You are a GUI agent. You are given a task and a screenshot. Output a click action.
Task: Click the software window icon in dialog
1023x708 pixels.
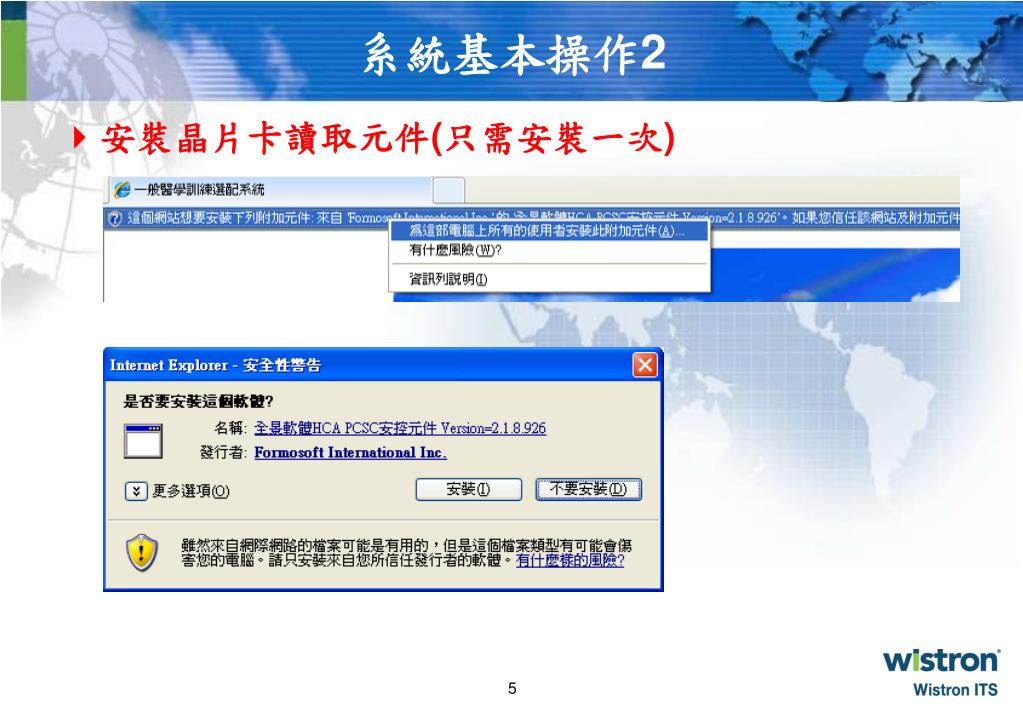[144, 441]
